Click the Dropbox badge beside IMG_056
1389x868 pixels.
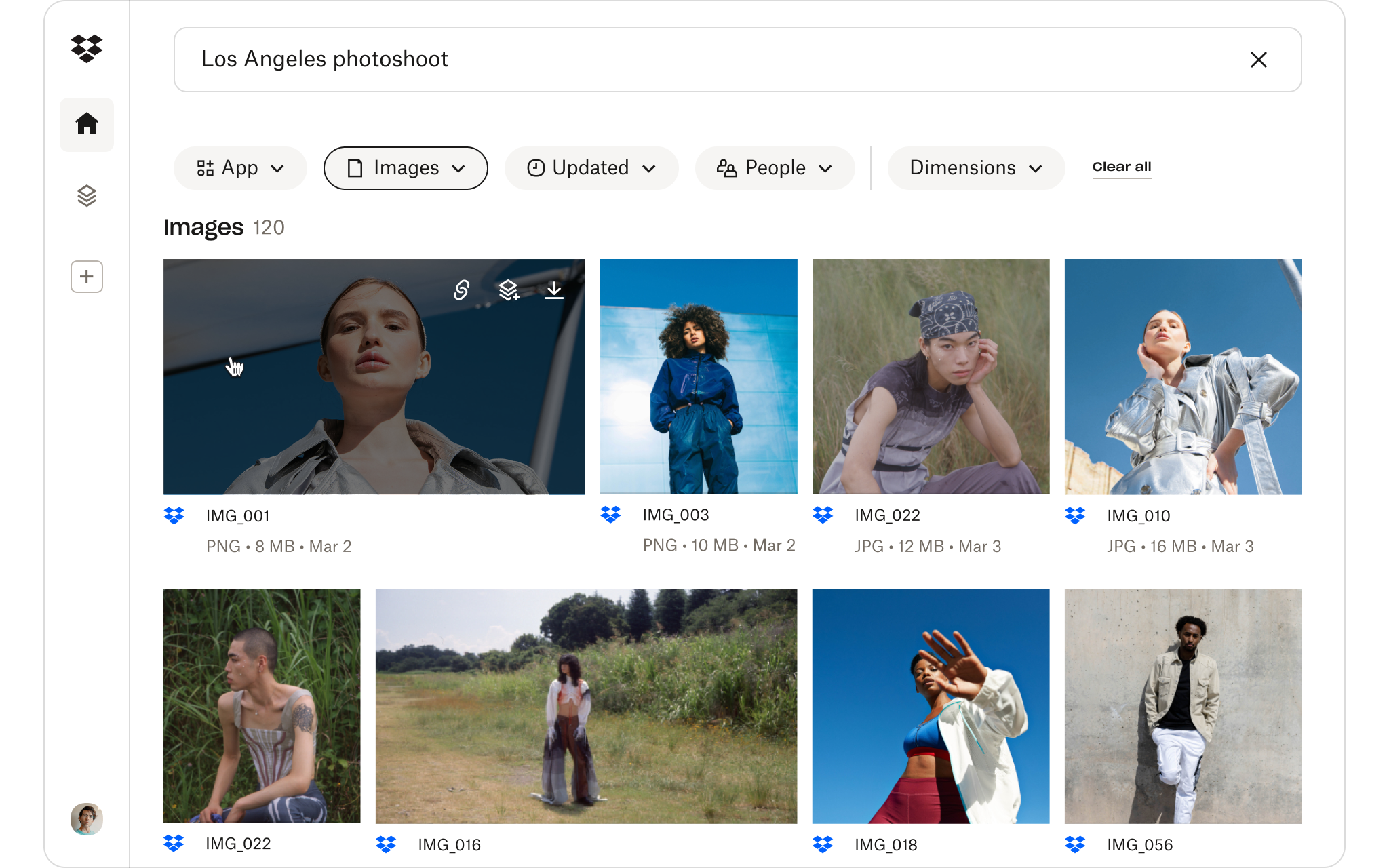click(x=1076, y=846)
